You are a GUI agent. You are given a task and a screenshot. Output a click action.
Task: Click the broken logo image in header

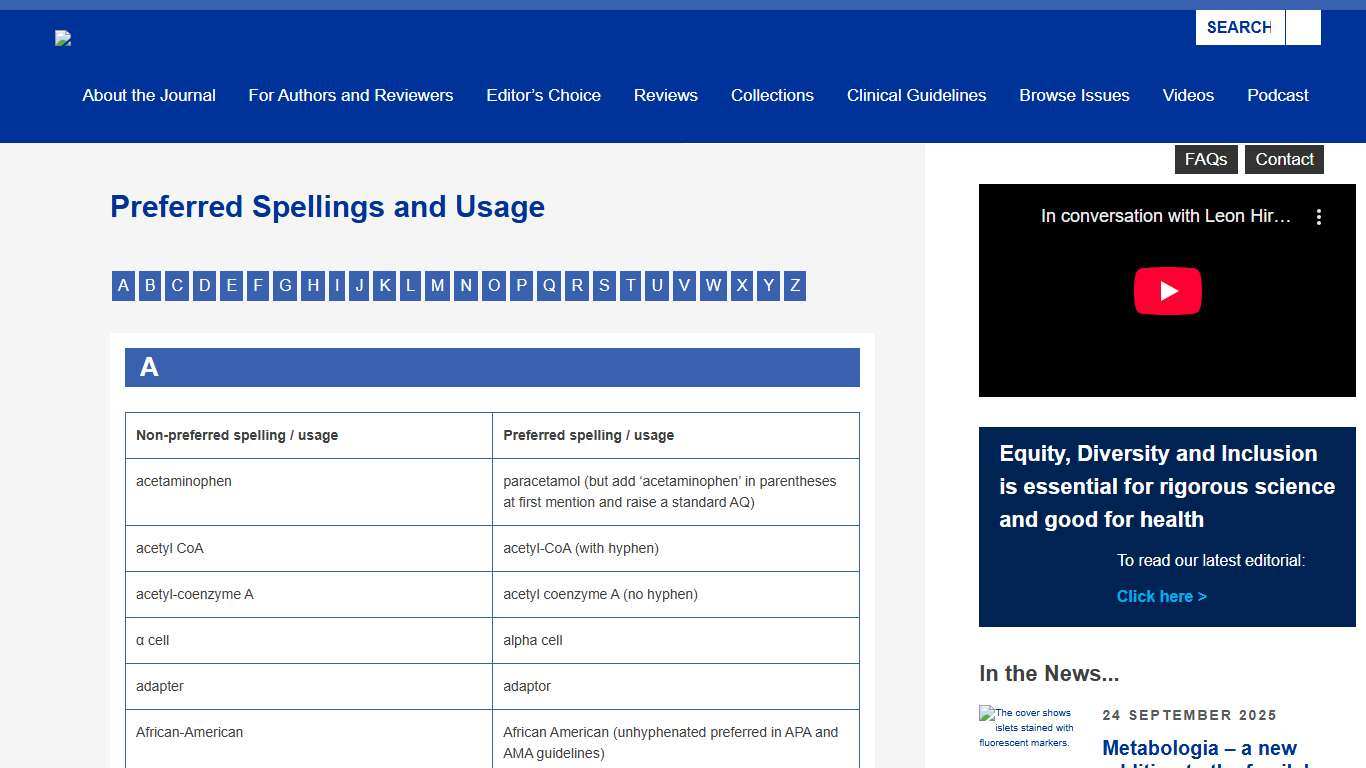tap(63, 39)
